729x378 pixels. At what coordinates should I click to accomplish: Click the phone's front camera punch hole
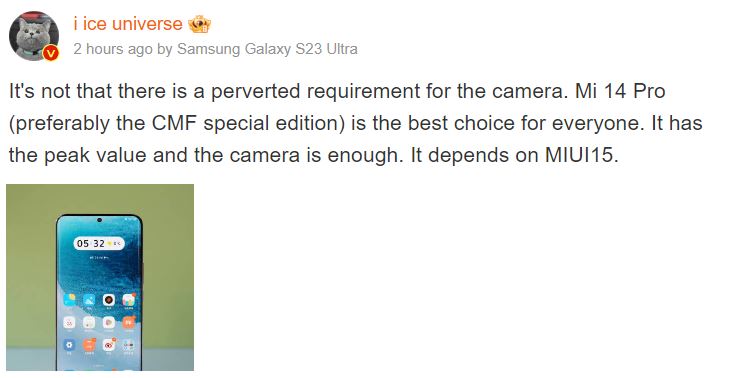[x=99, y=220]
